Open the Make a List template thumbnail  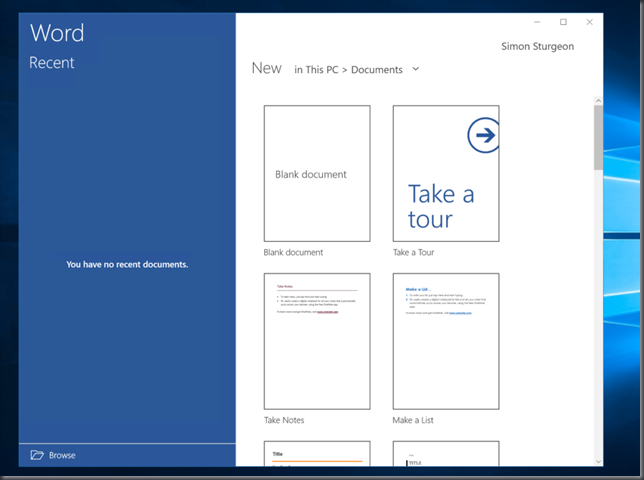pos(446,341)
